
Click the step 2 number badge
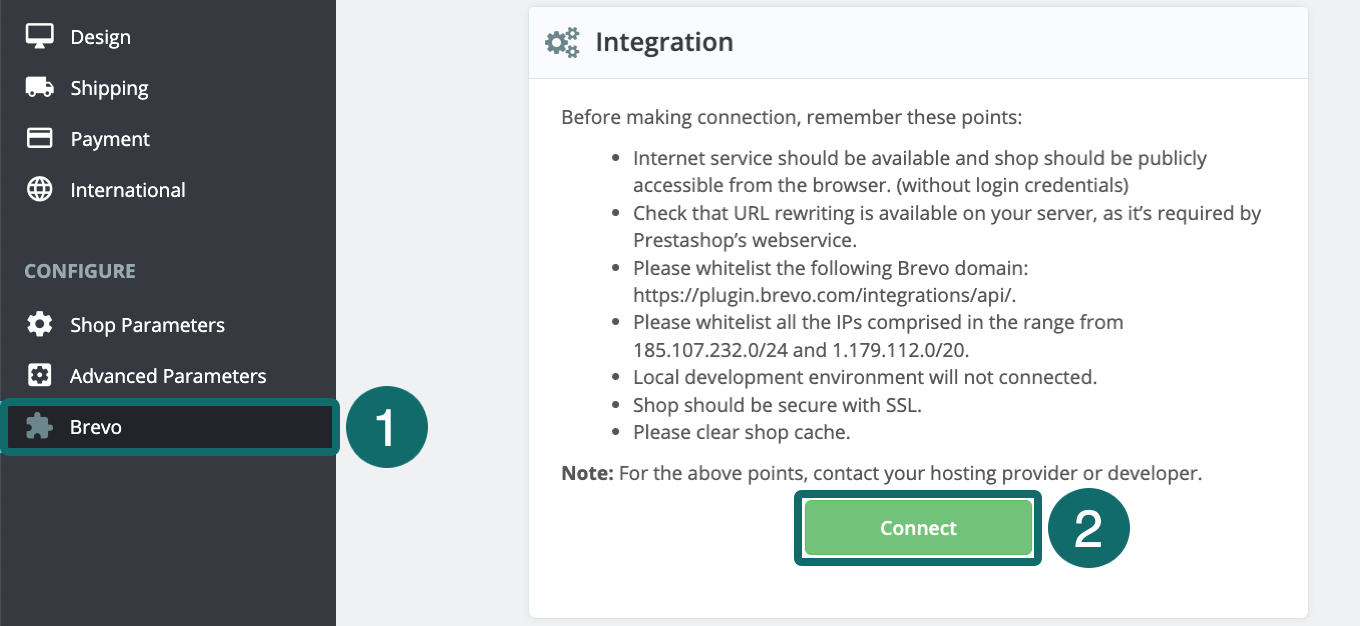click(1088, 529)
